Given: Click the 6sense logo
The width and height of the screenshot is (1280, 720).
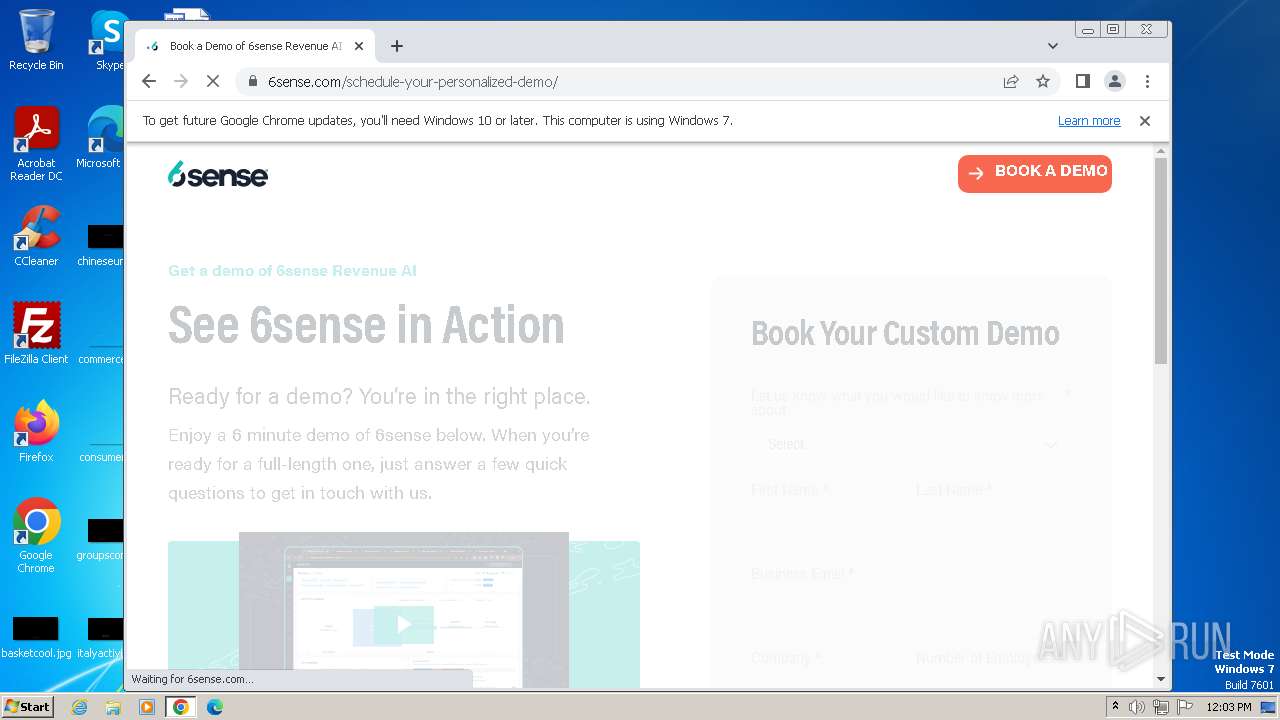Looking at the screenshot, I should pyautogui.click(x=218, y=174).
